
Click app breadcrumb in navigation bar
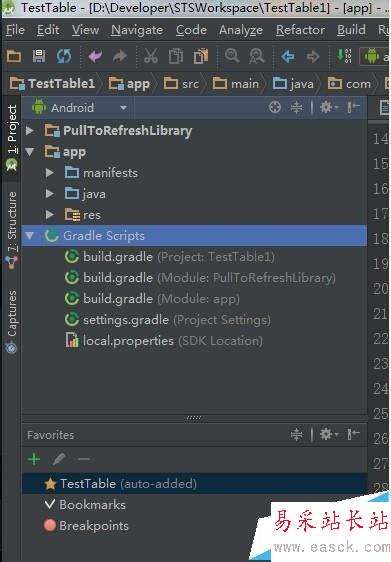(129, 84)
